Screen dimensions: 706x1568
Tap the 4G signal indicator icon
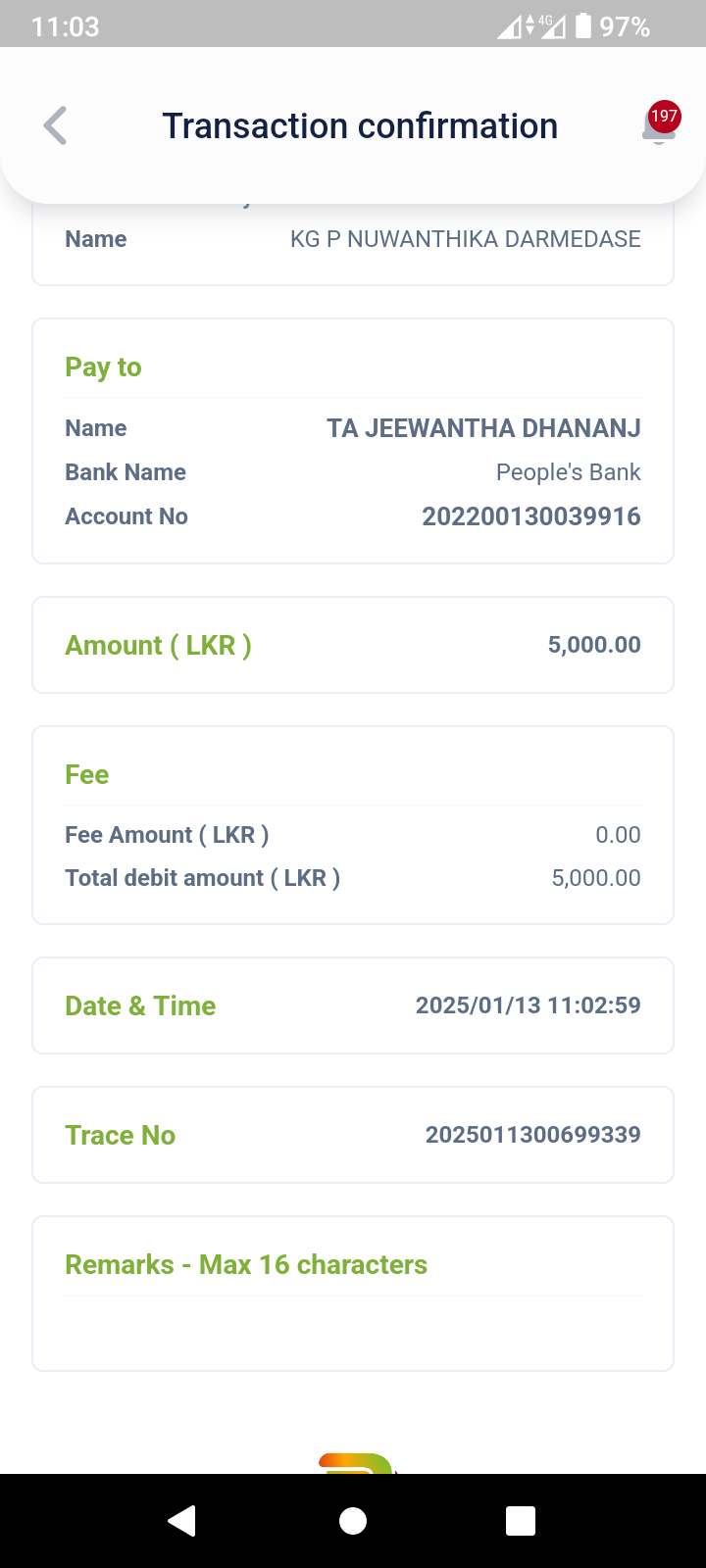click(532, 25)
